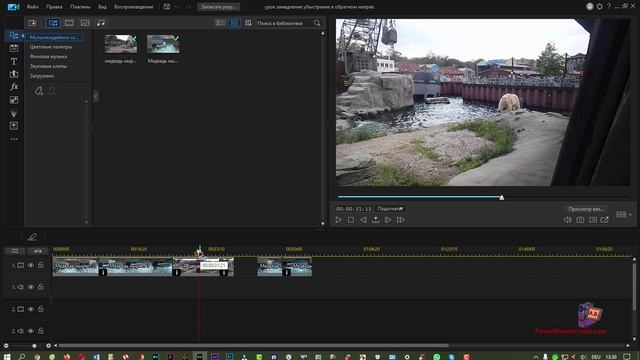
Task: Open the Media Room sidebar icon
Action: [x=13, y=36]
